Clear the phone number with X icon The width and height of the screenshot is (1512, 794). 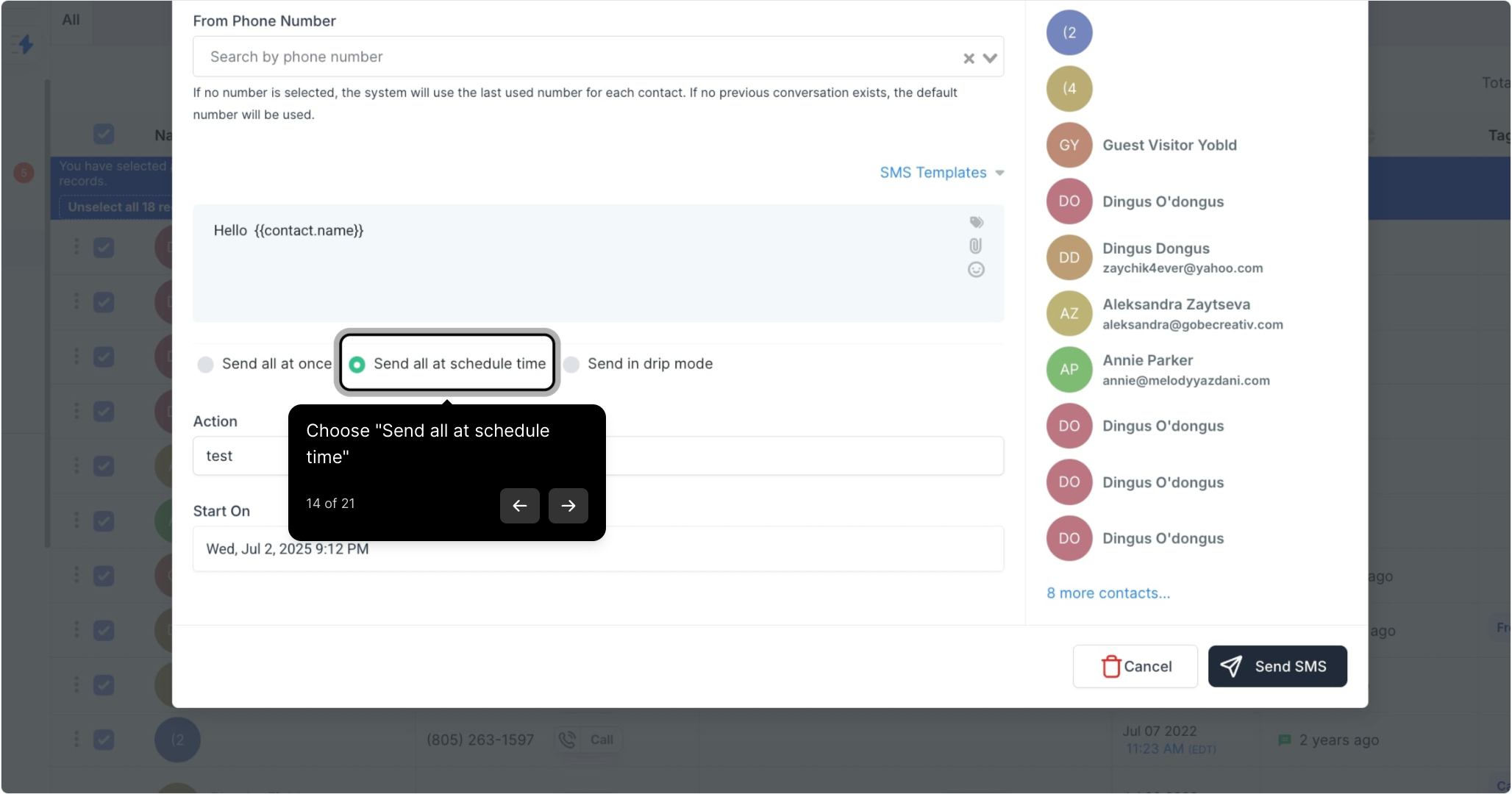click(969, 58)
